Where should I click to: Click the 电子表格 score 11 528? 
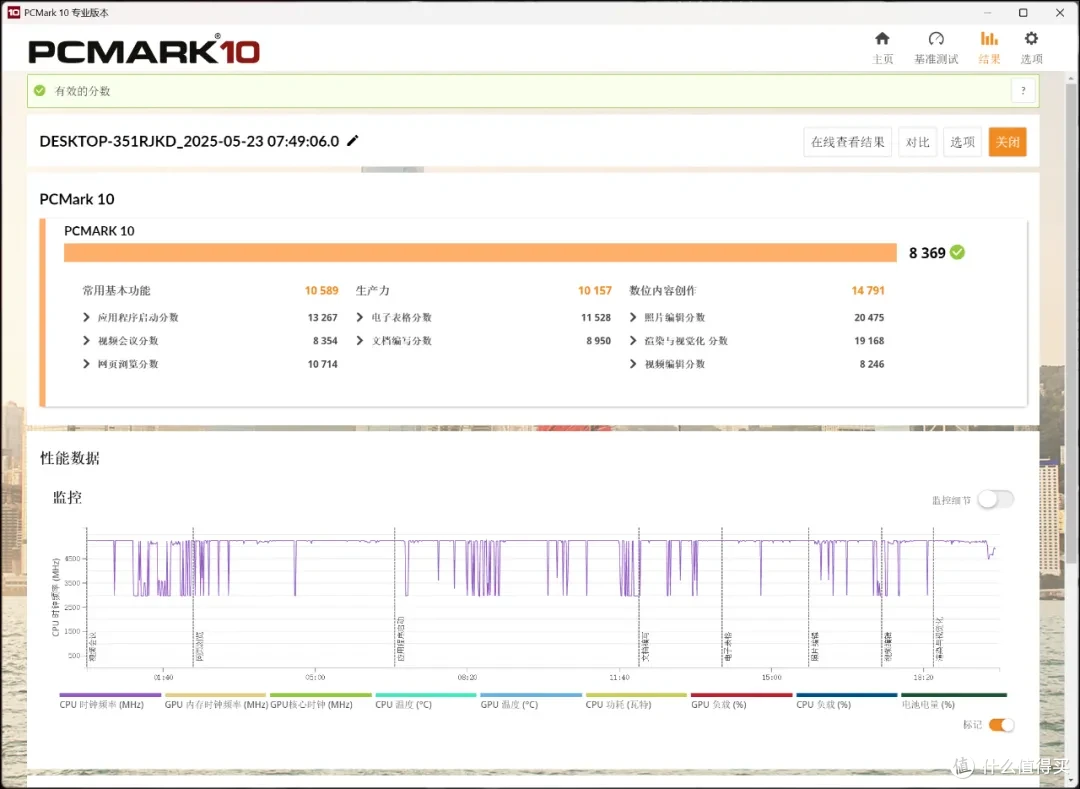coord(596,317)
